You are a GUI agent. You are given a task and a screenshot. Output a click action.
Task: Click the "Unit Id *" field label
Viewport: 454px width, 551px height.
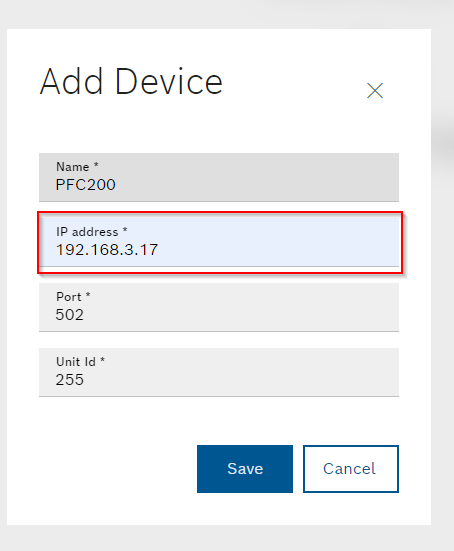[x=80, y=362]
